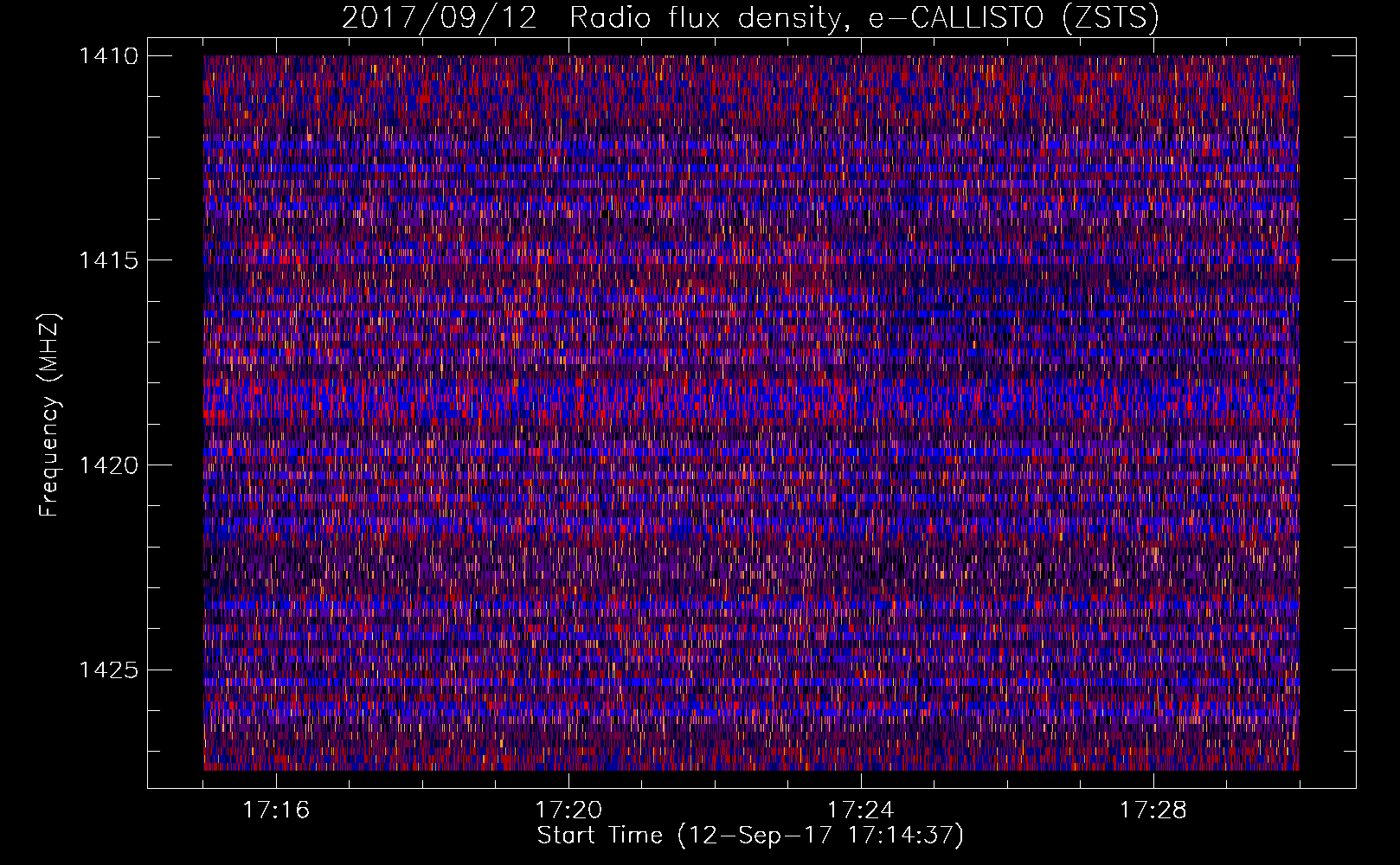Select the 1420 frequency axis label
This screenshot has height=865, width=1400.
click(108, 465)
